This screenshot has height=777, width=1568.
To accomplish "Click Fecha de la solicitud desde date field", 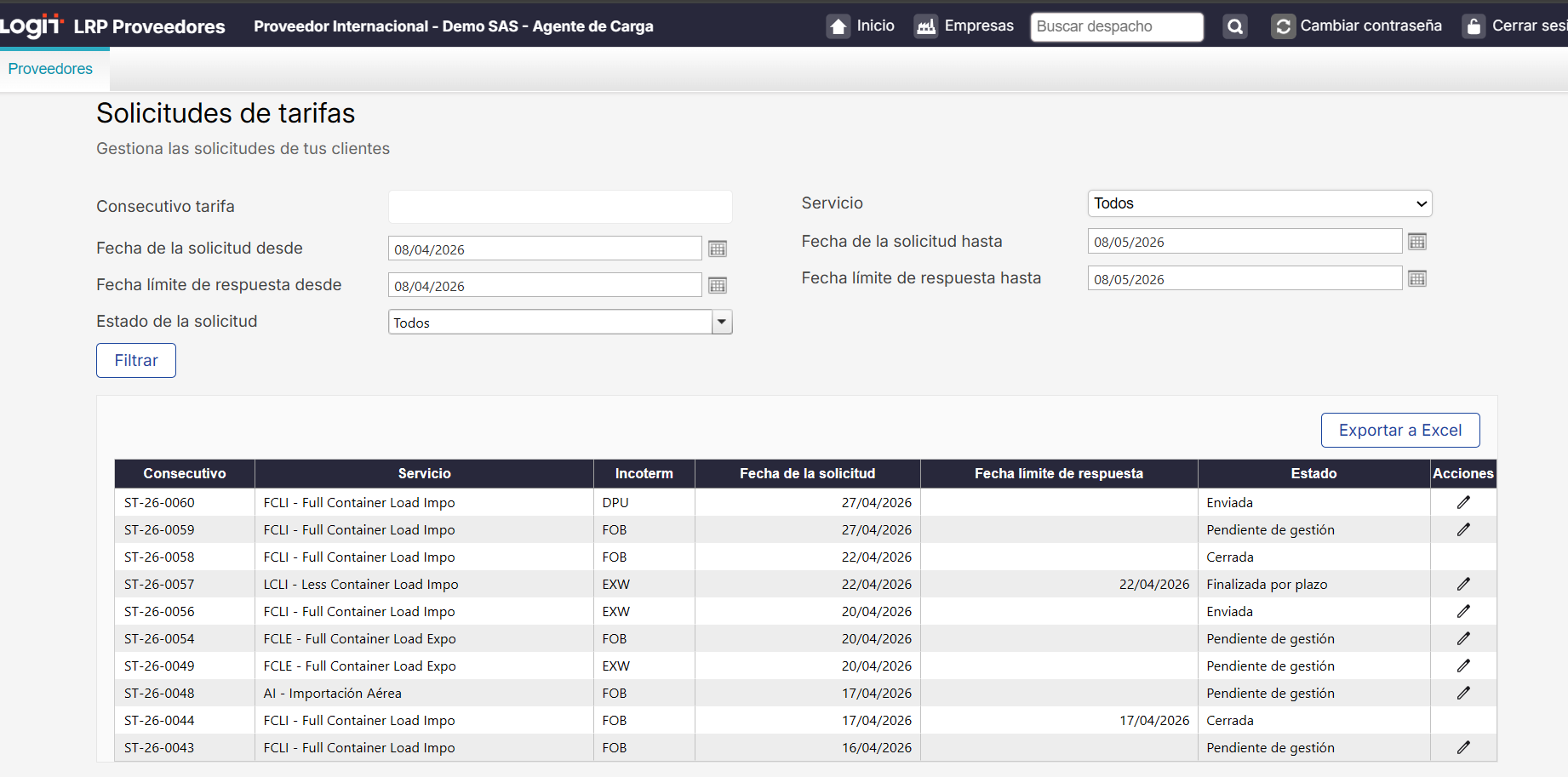I will point(545,249).
